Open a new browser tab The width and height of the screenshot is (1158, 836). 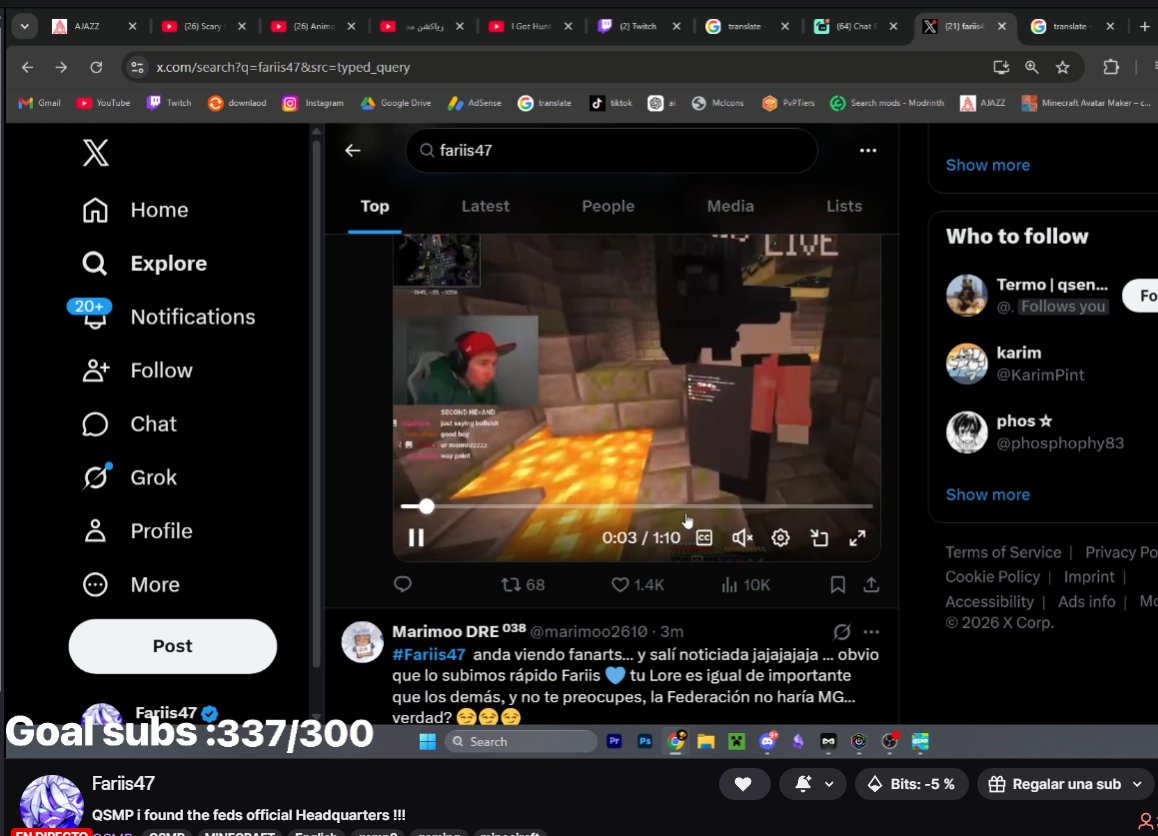[x=1145, y=26]
